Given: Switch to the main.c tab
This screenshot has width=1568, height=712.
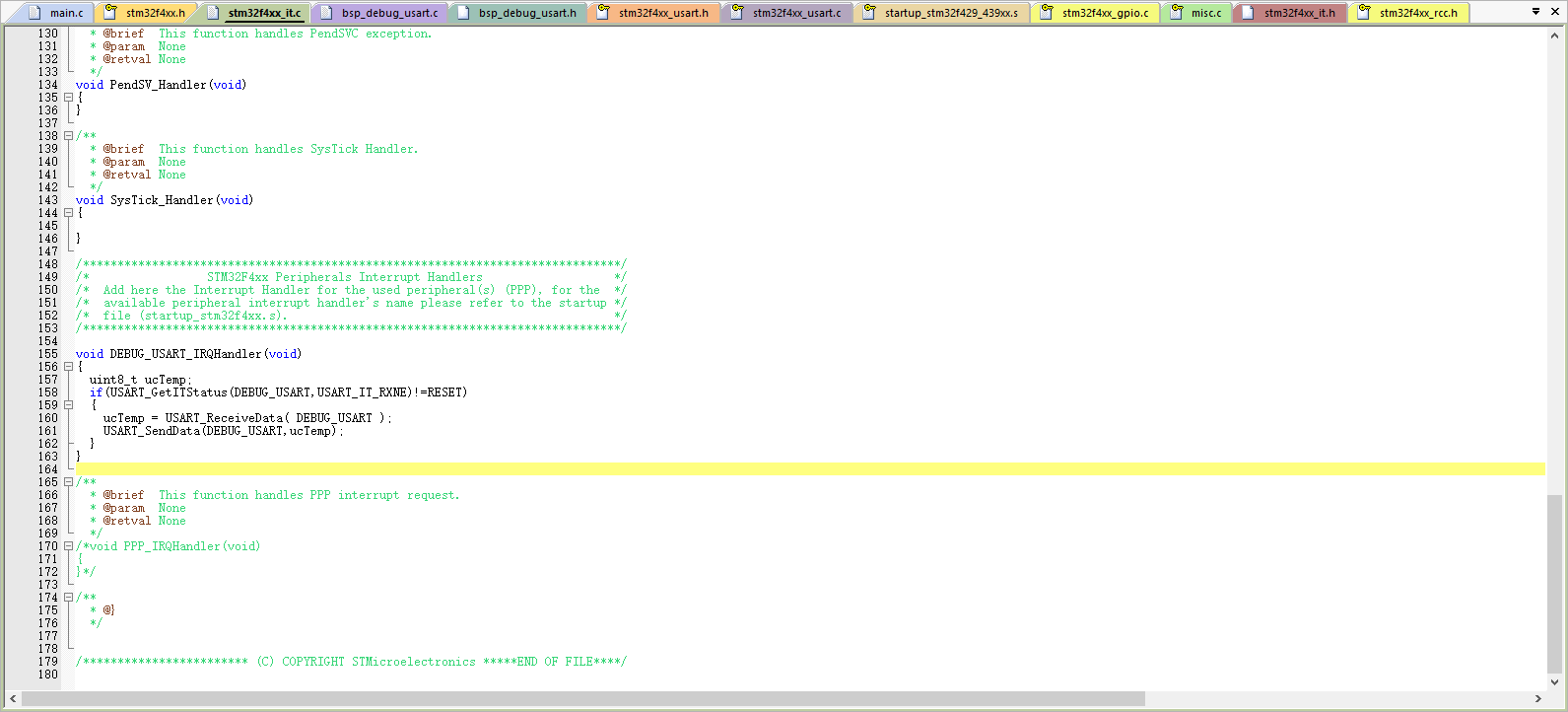Looking at the screenshot, I should 56,13.
